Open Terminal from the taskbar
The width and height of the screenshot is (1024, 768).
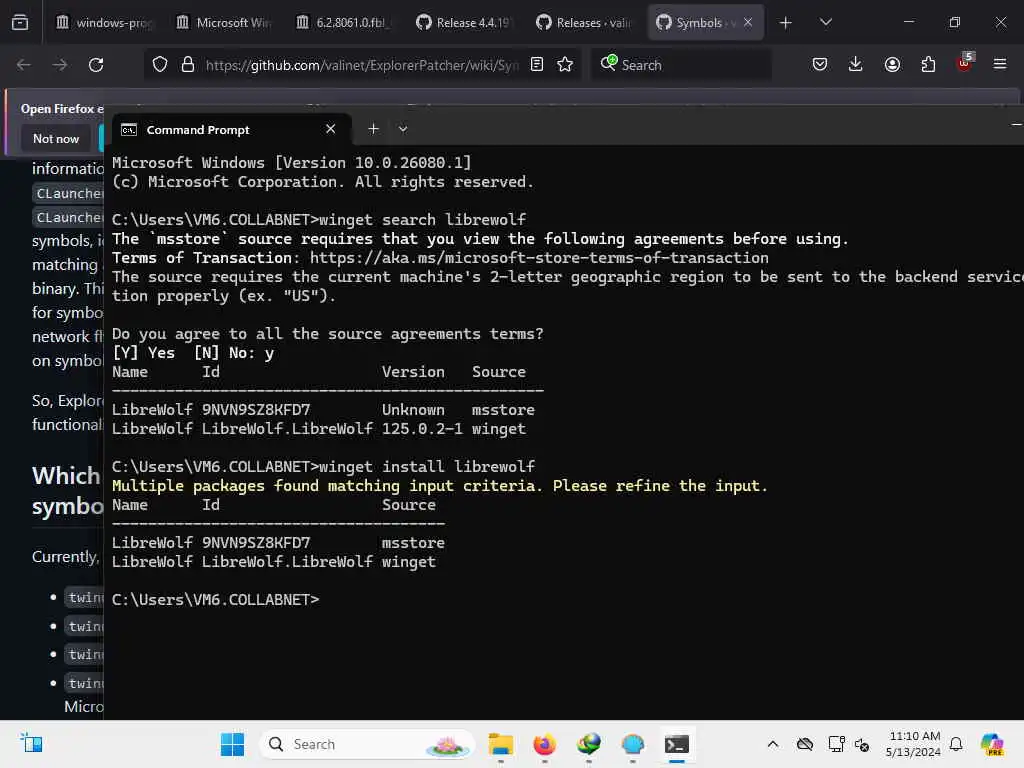point(677,744)
